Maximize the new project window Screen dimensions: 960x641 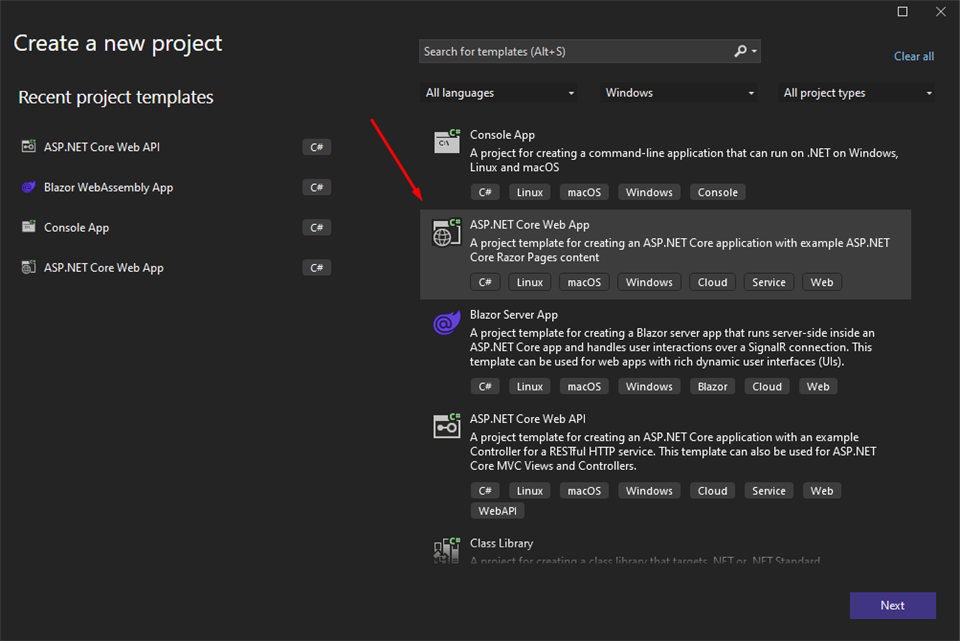[x=903, y=12]
